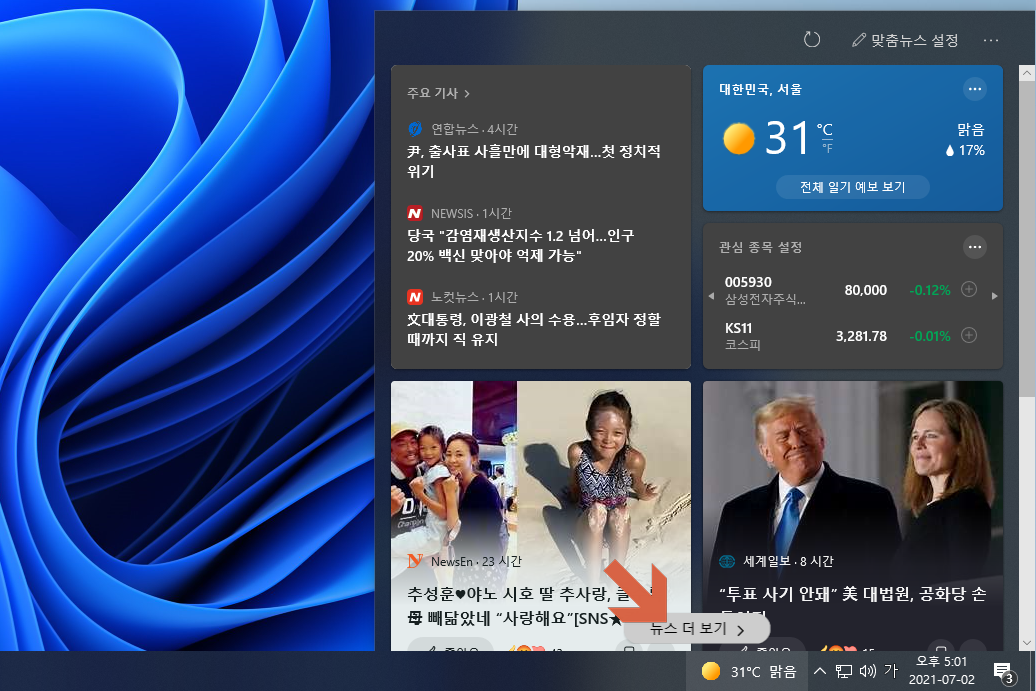Click 뉴스 더 보기 button
The height and width of the screenshot is (691, 1036).
click(x=696, y=629)
